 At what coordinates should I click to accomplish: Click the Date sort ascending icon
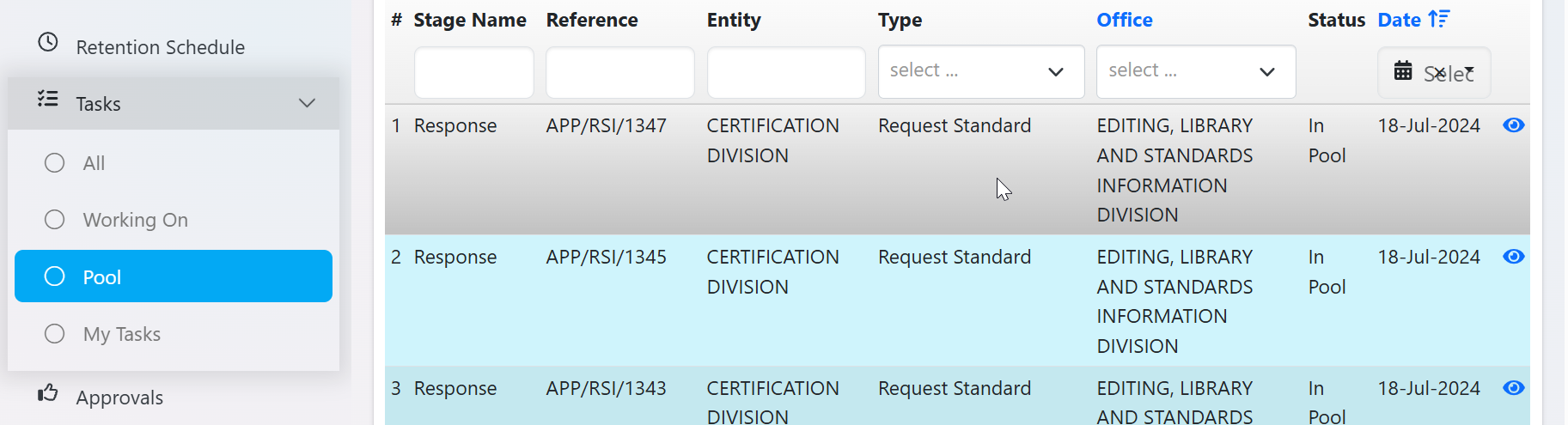click(1439, 19)
